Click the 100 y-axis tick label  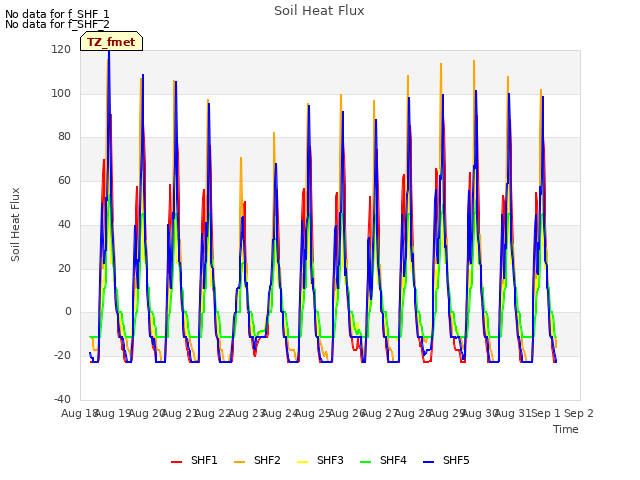pyautogui.click(x=61, y=93)
